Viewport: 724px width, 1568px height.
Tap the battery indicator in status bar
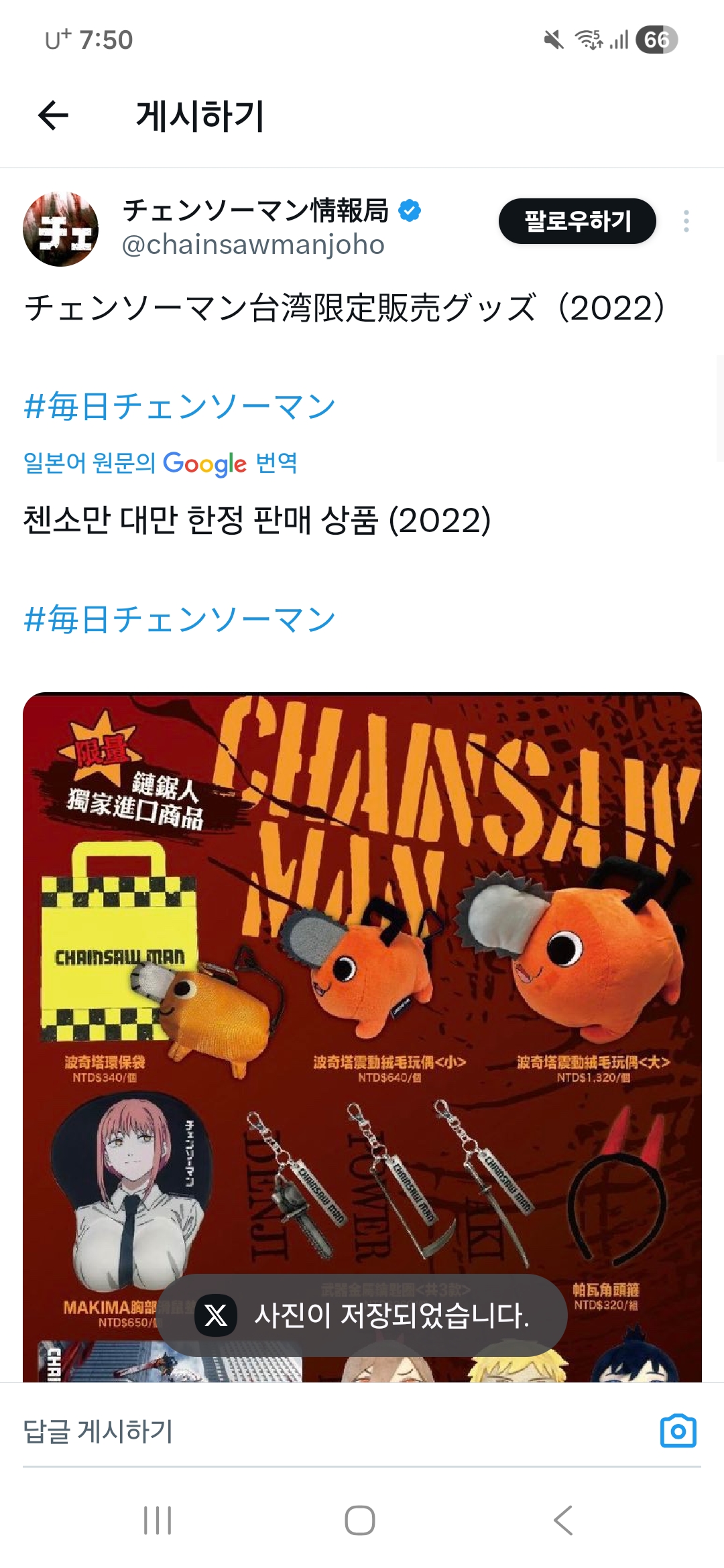pyautogui.click(x=656, y=40)
